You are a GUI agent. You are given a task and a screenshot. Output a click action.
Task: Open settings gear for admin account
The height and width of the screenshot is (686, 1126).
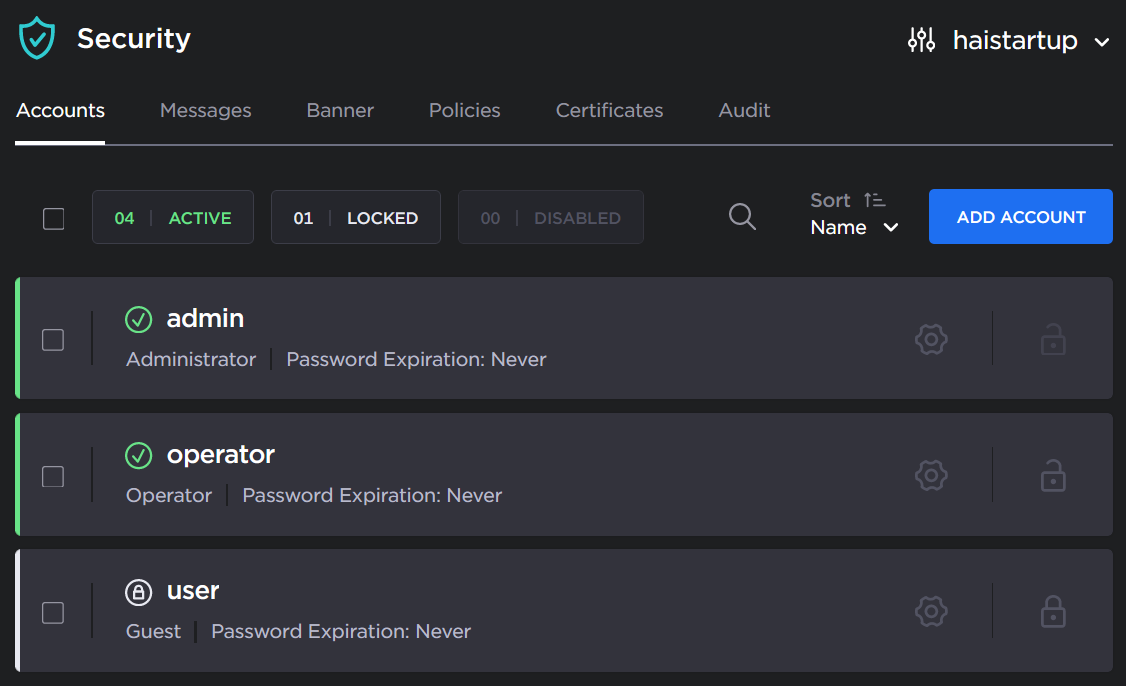931,339
